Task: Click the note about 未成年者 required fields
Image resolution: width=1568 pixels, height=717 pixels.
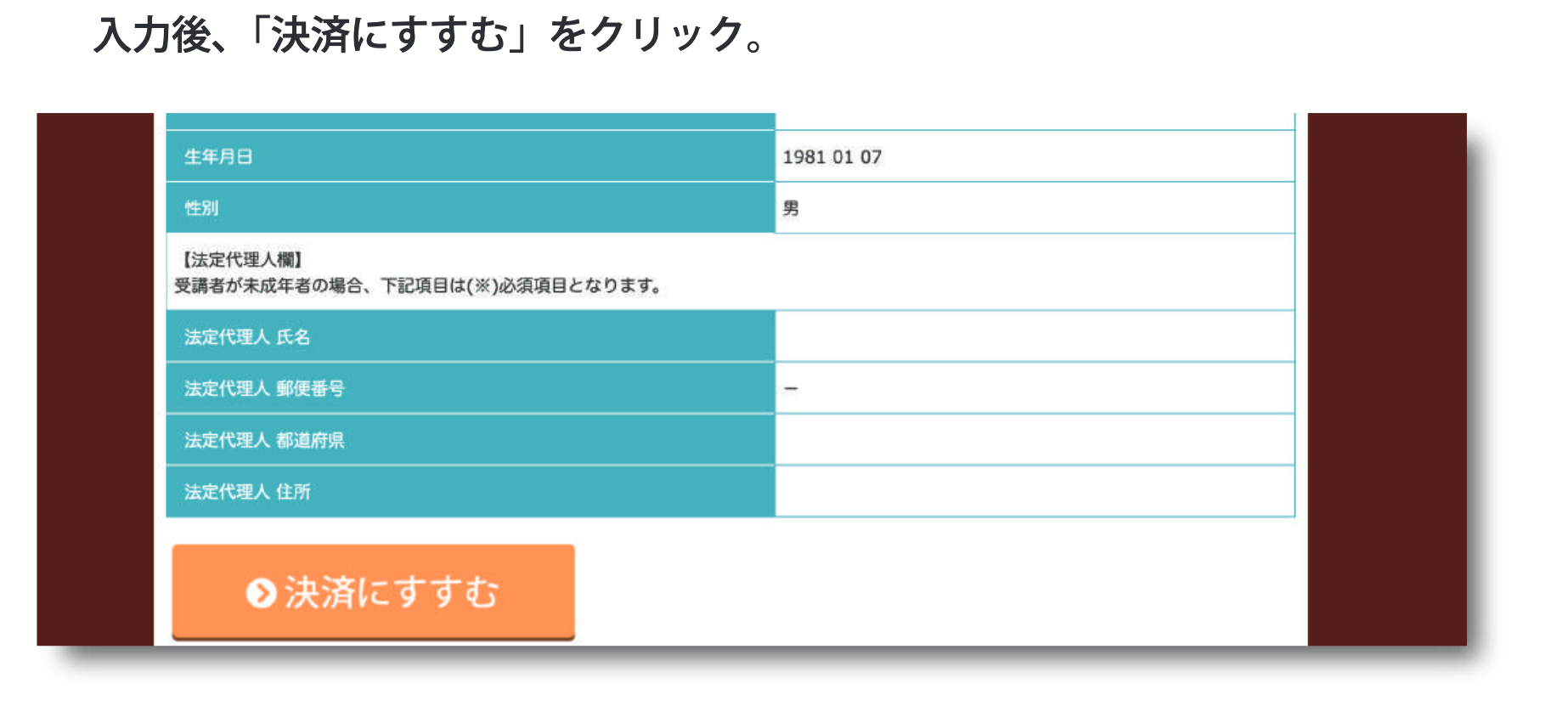Action: pos(419,285)
